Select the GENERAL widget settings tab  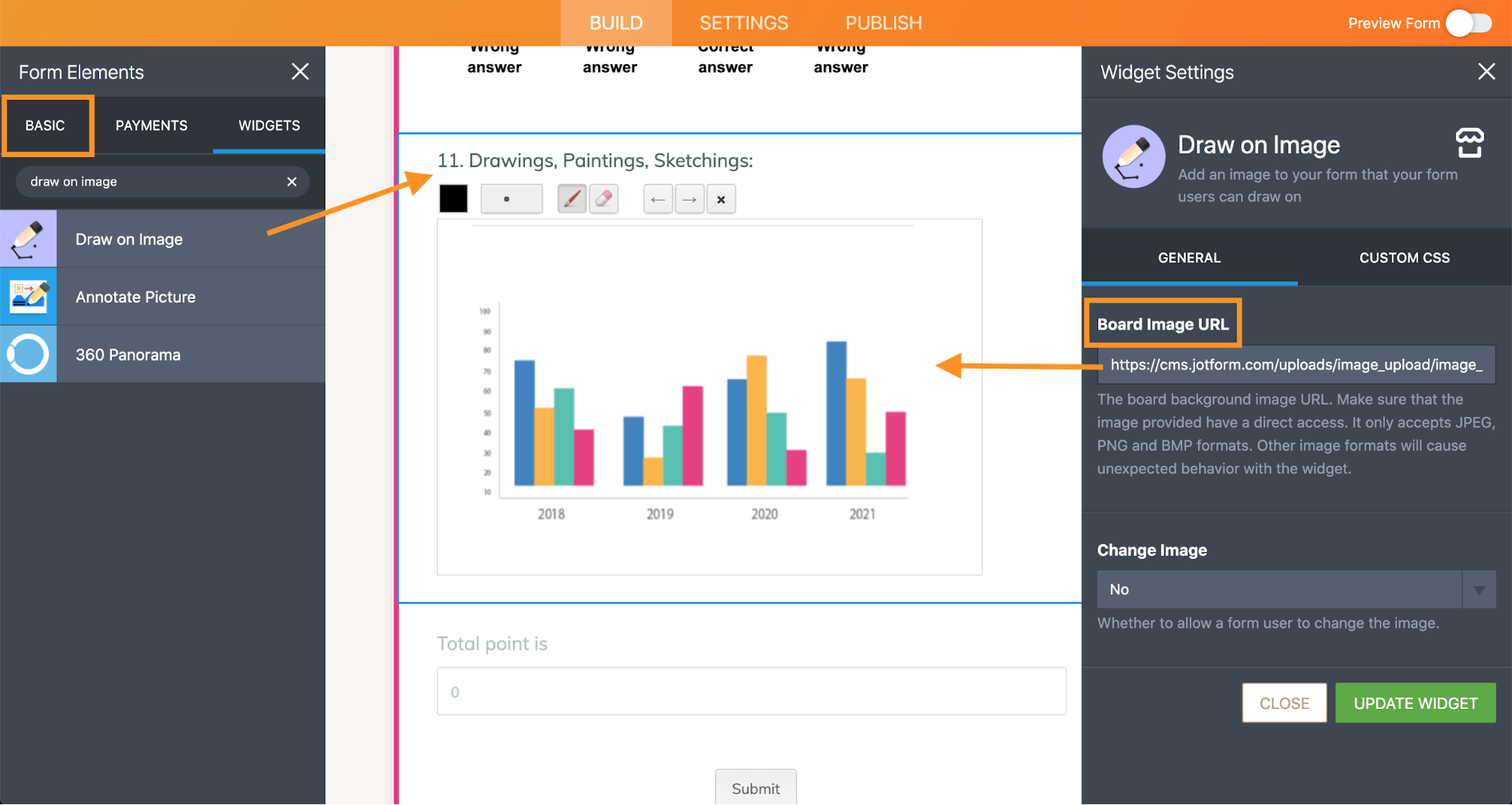[1189, 257]
